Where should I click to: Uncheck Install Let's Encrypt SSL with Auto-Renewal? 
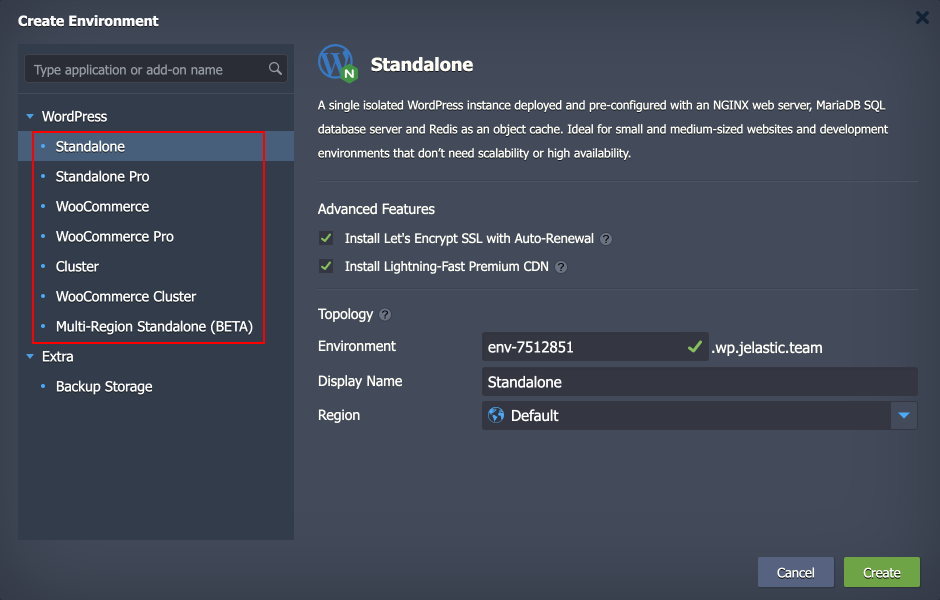click(x=324, y=238)
